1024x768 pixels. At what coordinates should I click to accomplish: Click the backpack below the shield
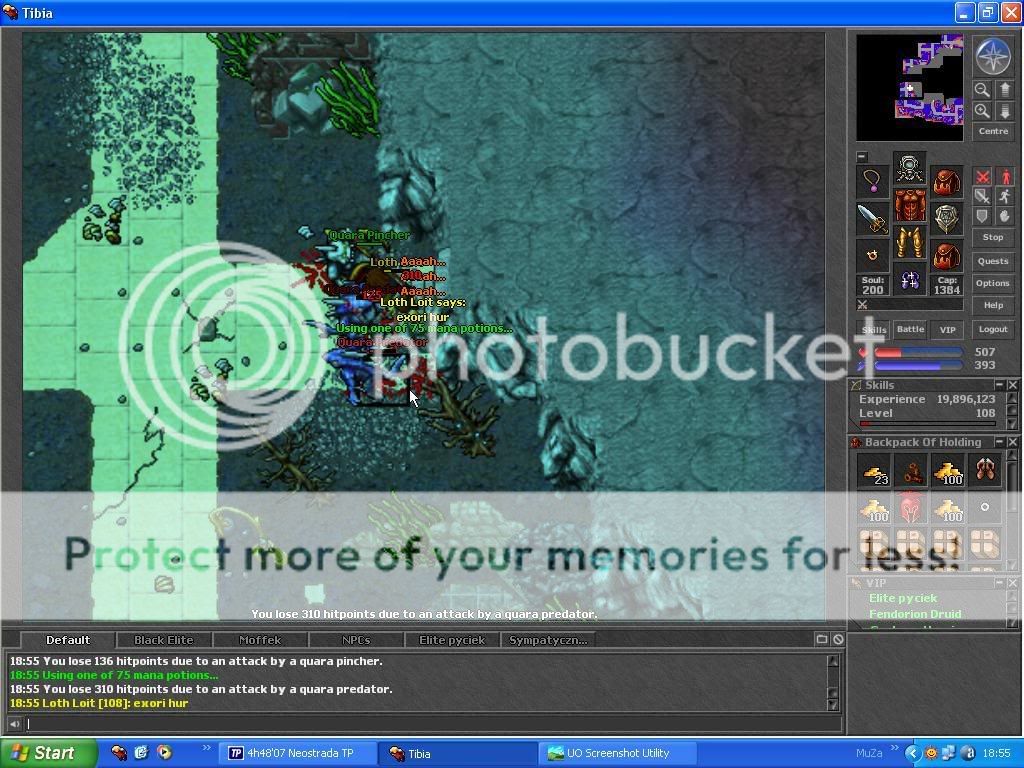(x=946, y=255)
